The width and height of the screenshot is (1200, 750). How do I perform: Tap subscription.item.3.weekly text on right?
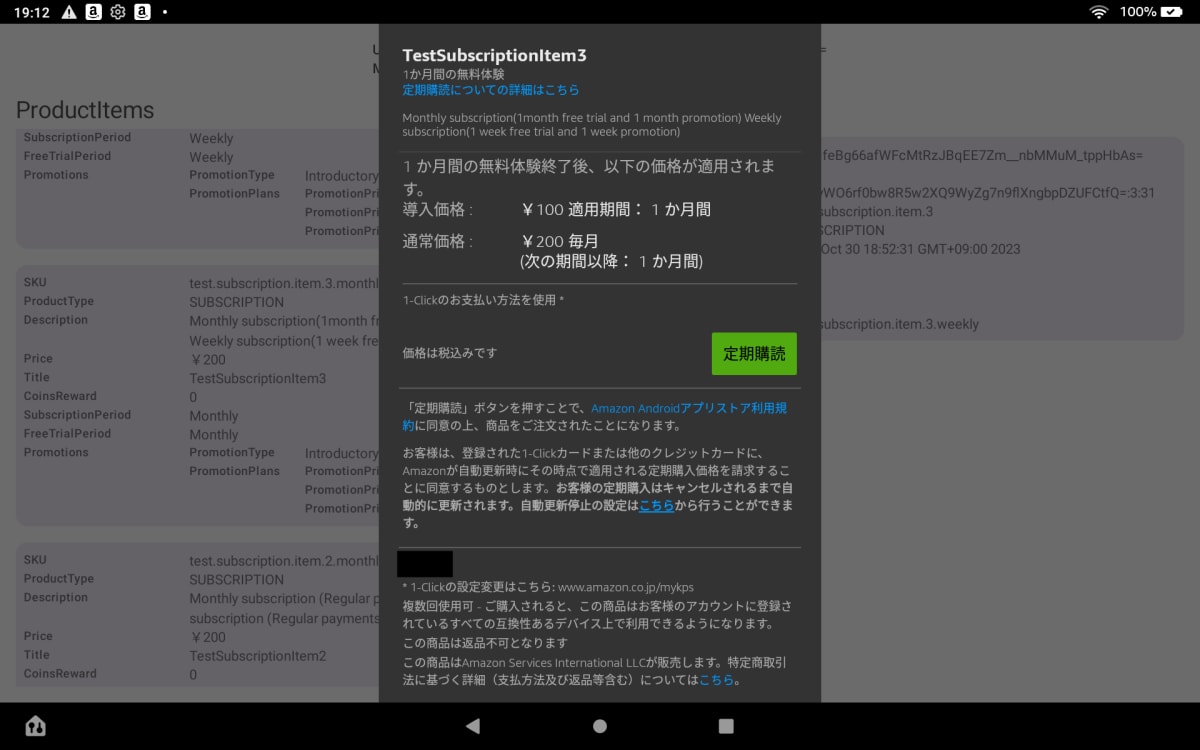point(900,324)
